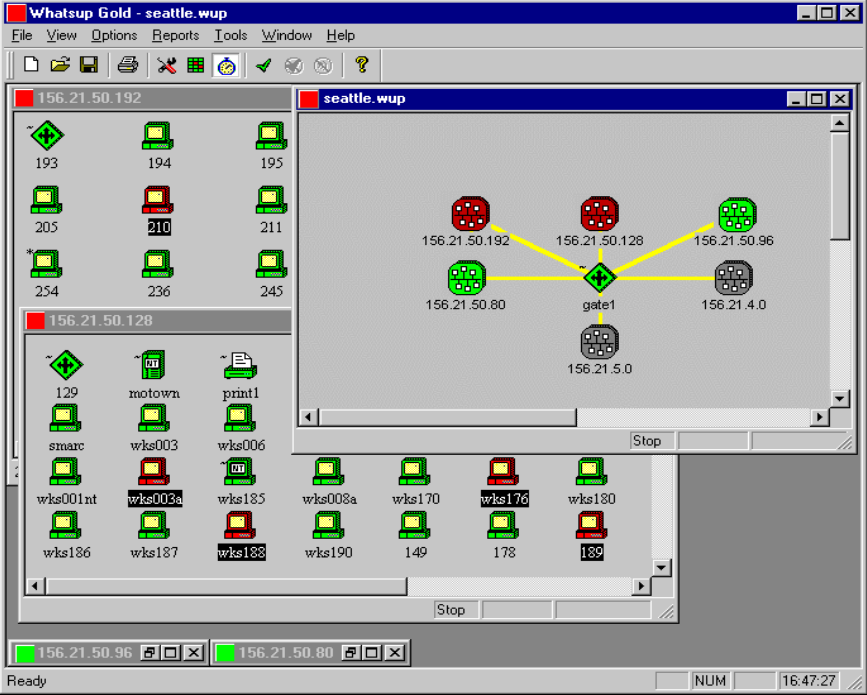Select workstation 194 icon
Viewport: 867px width, 695px height.
(x=158, y=136)
